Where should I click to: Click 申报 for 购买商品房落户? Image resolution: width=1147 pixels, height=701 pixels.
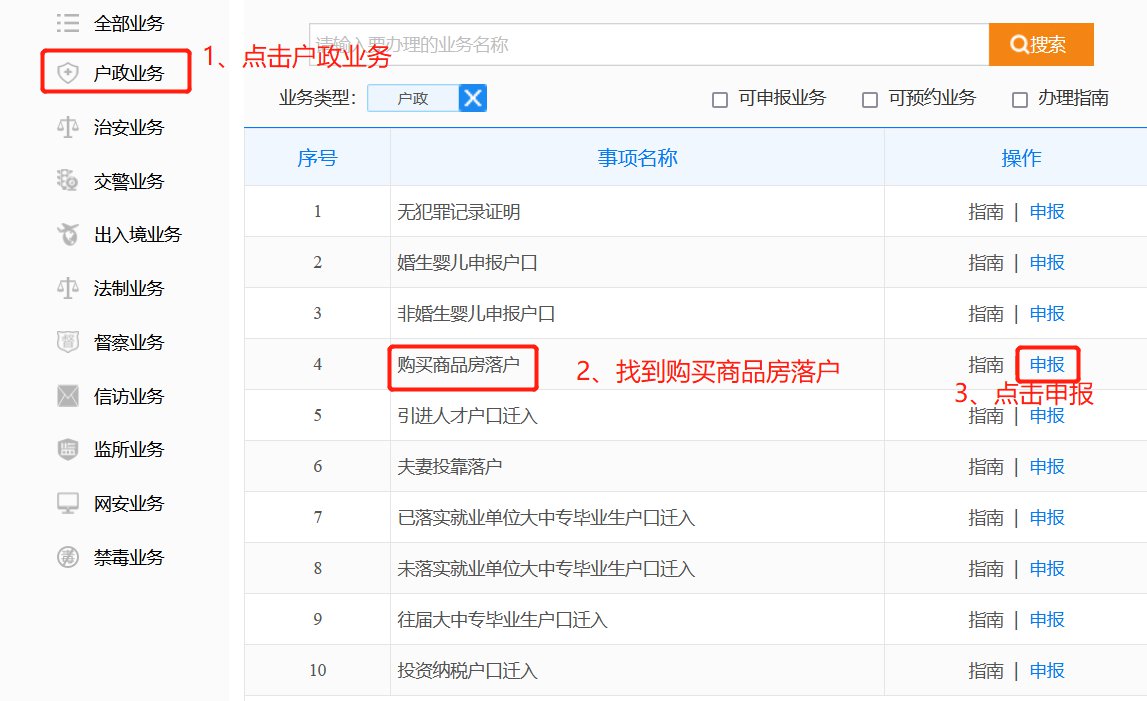1047,364
